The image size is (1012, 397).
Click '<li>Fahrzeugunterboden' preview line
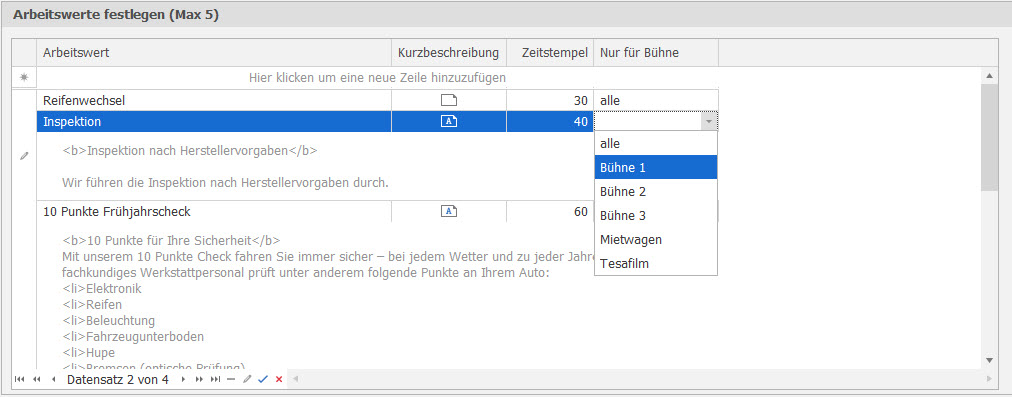pos(133,336)
